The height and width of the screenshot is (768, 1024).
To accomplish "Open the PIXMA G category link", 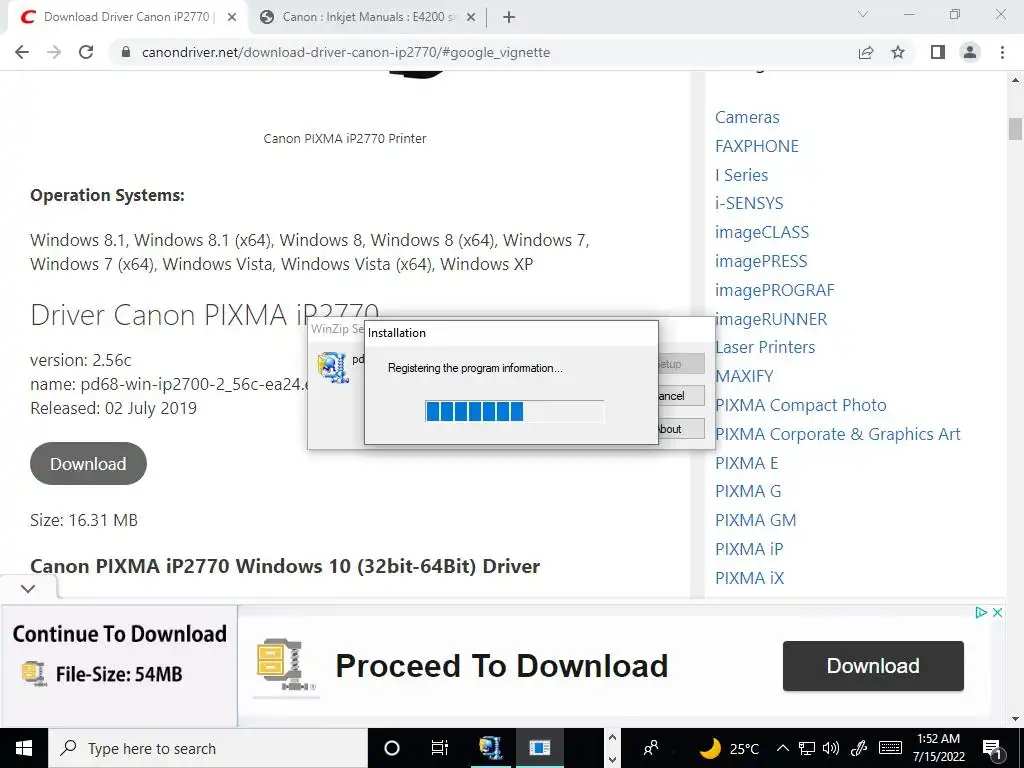I will tap(748, 491).
